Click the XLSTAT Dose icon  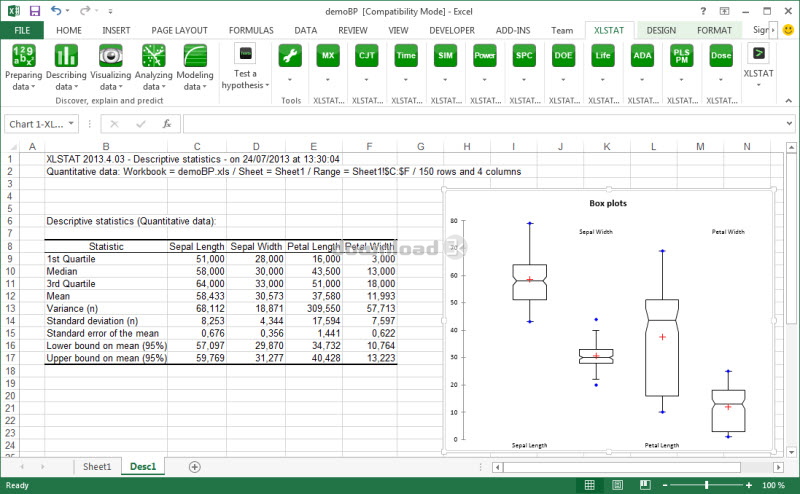(721, 56)
